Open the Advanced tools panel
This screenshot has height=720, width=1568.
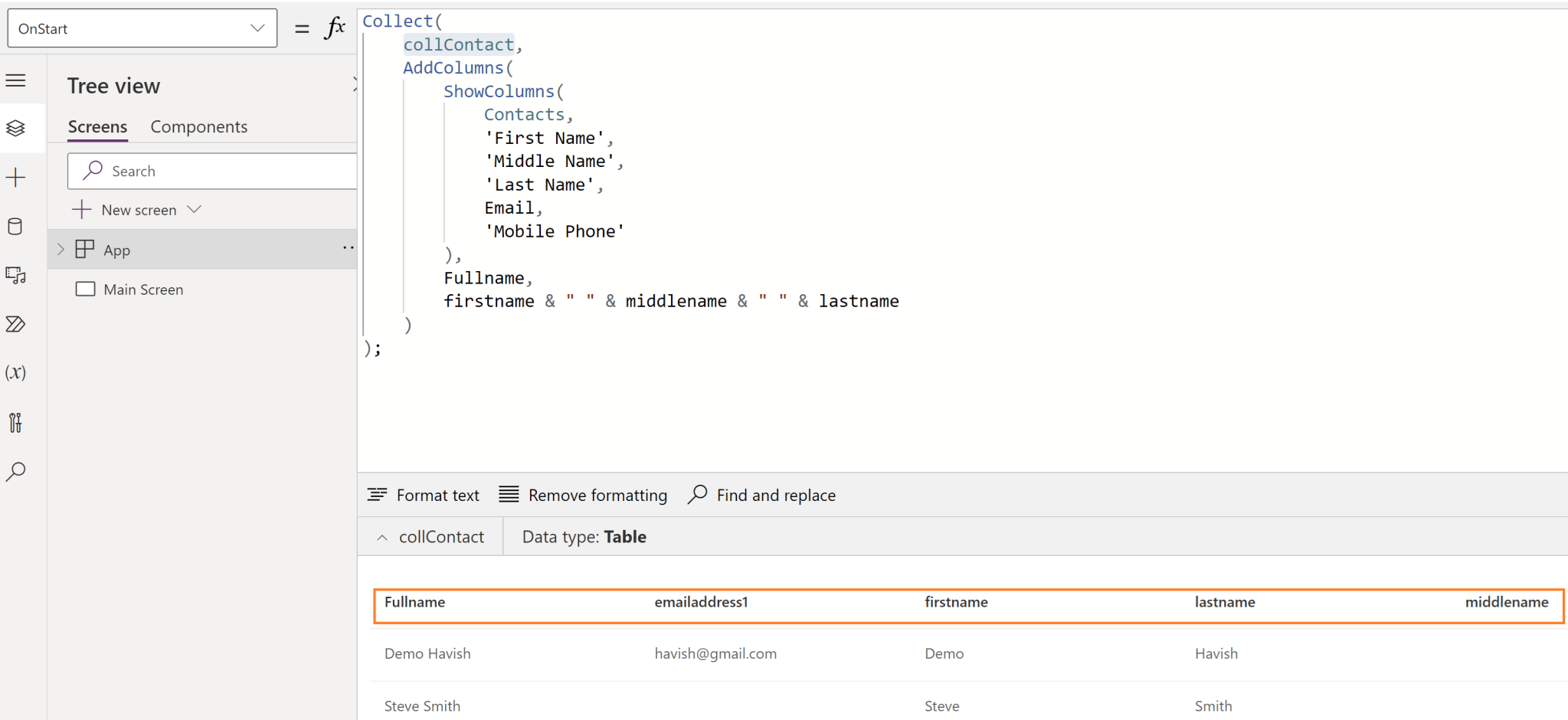click(x=16, y=422)
